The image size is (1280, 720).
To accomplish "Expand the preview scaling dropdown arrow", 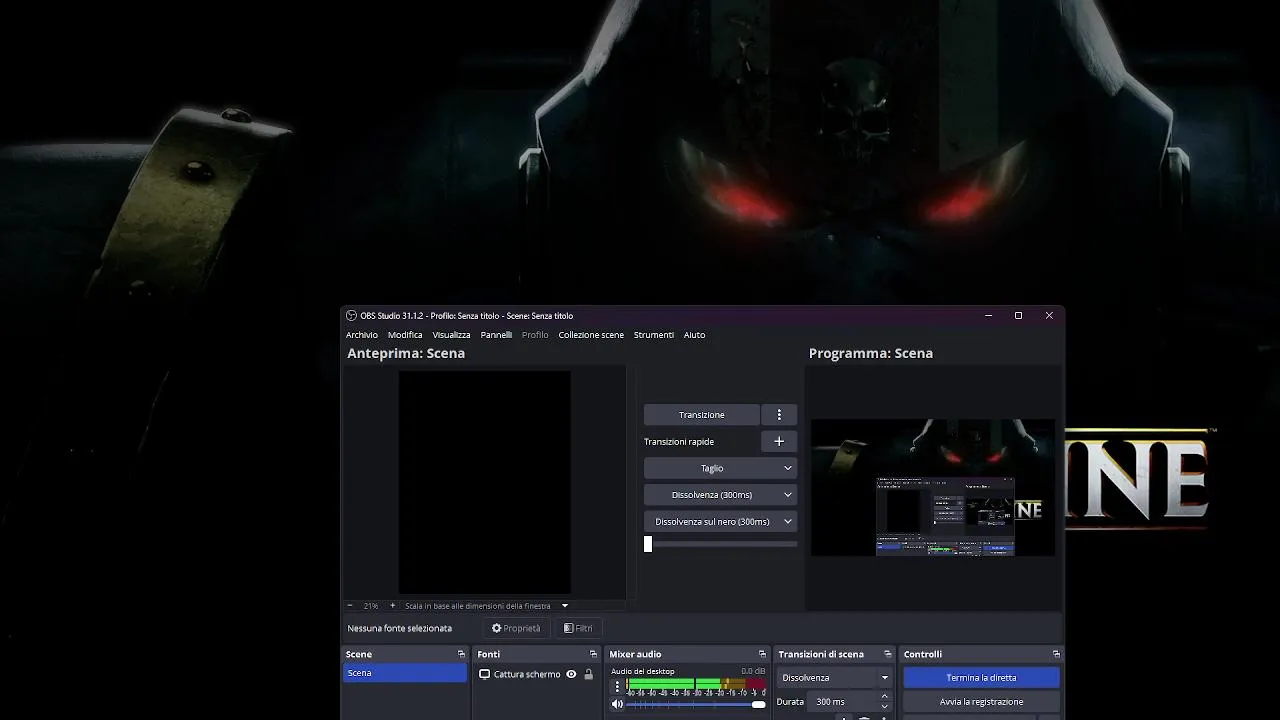I will coord(564,606).
